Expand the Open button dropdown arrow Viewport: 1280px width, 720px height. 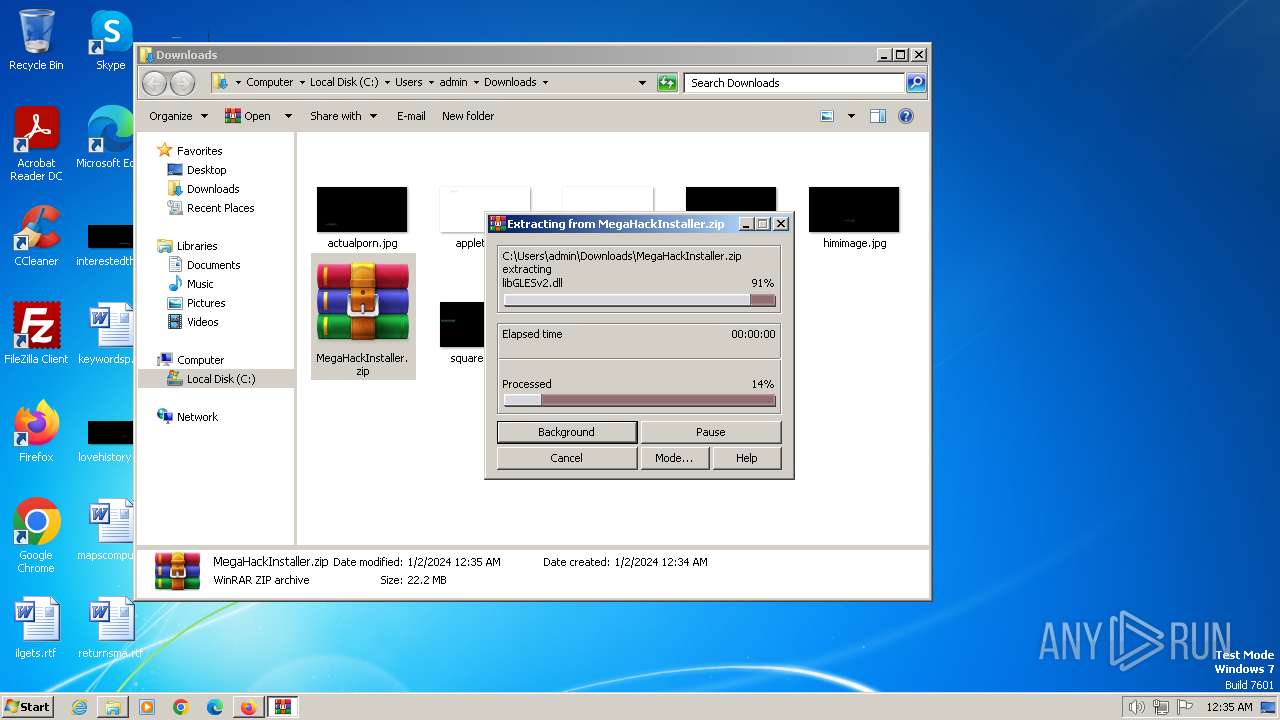(288, 116)
